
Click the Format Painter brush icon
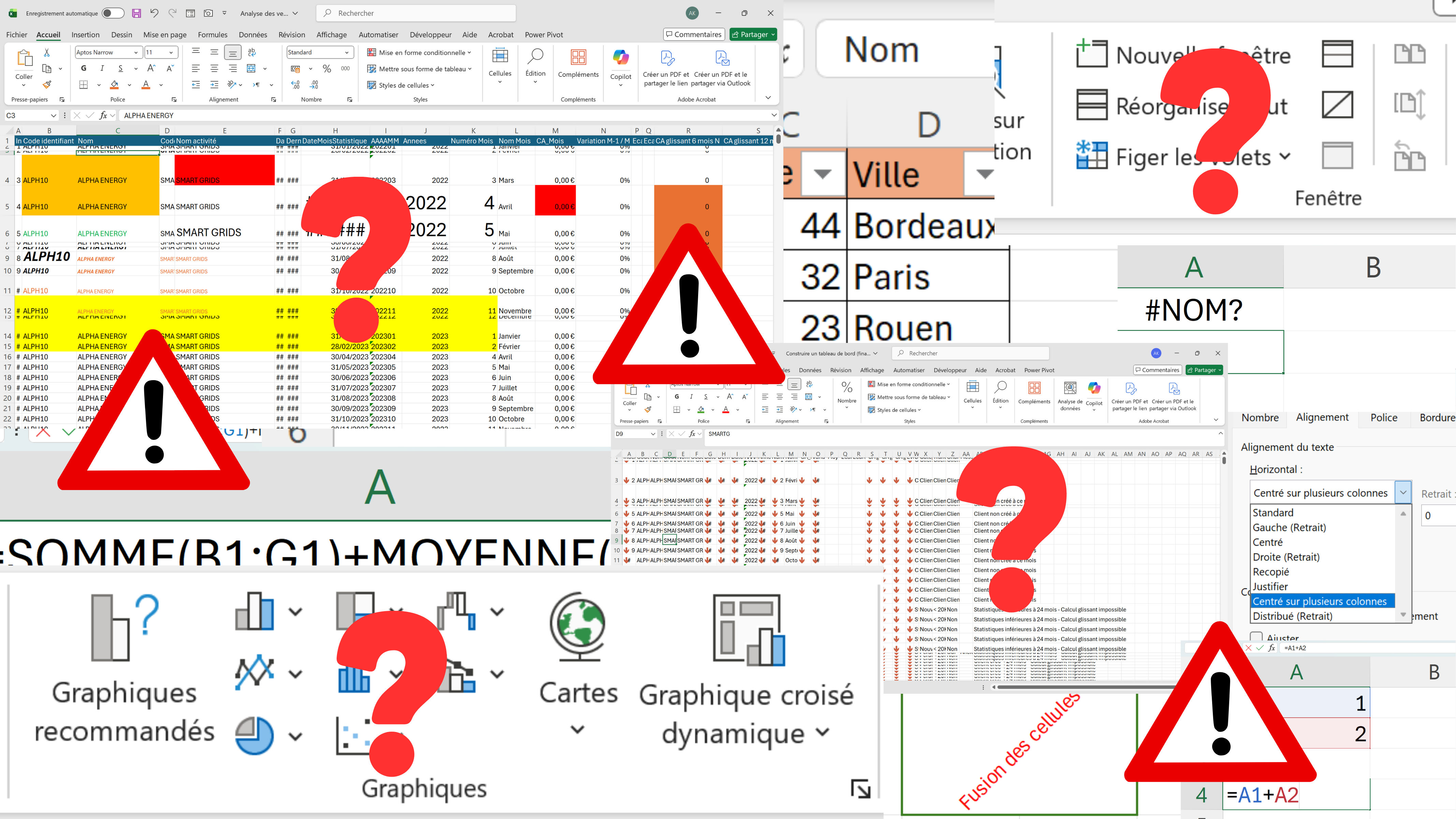47,85
